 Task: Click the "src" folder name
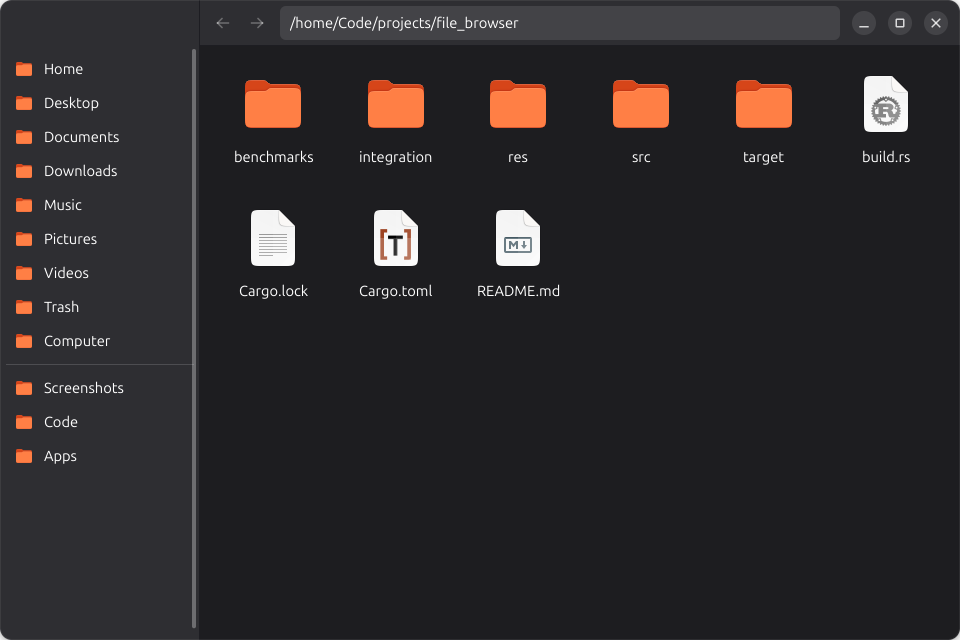pos(641,157)
